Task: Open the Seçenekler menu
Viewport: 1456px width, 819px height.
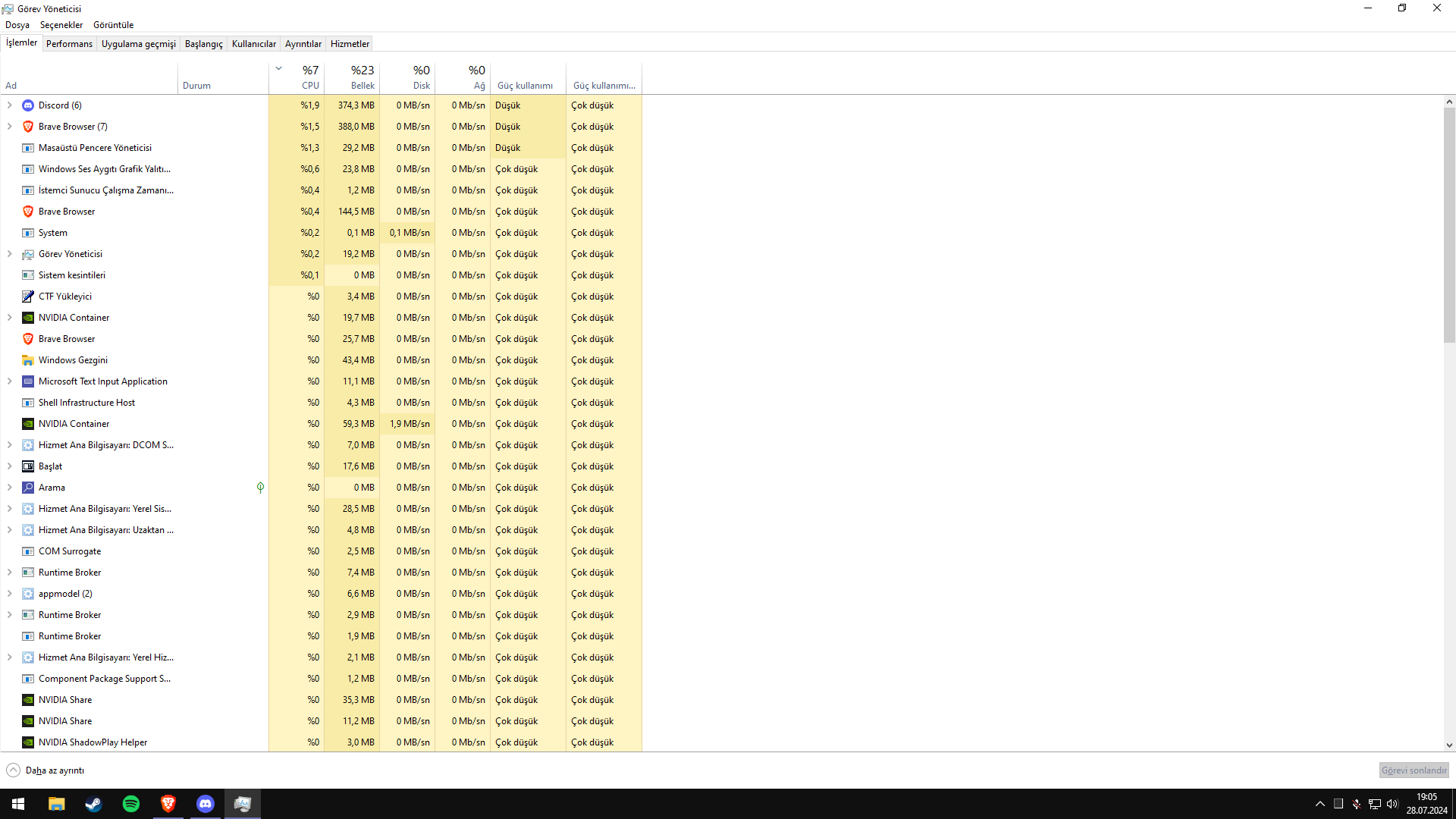Action: click(x=61, y=25)
